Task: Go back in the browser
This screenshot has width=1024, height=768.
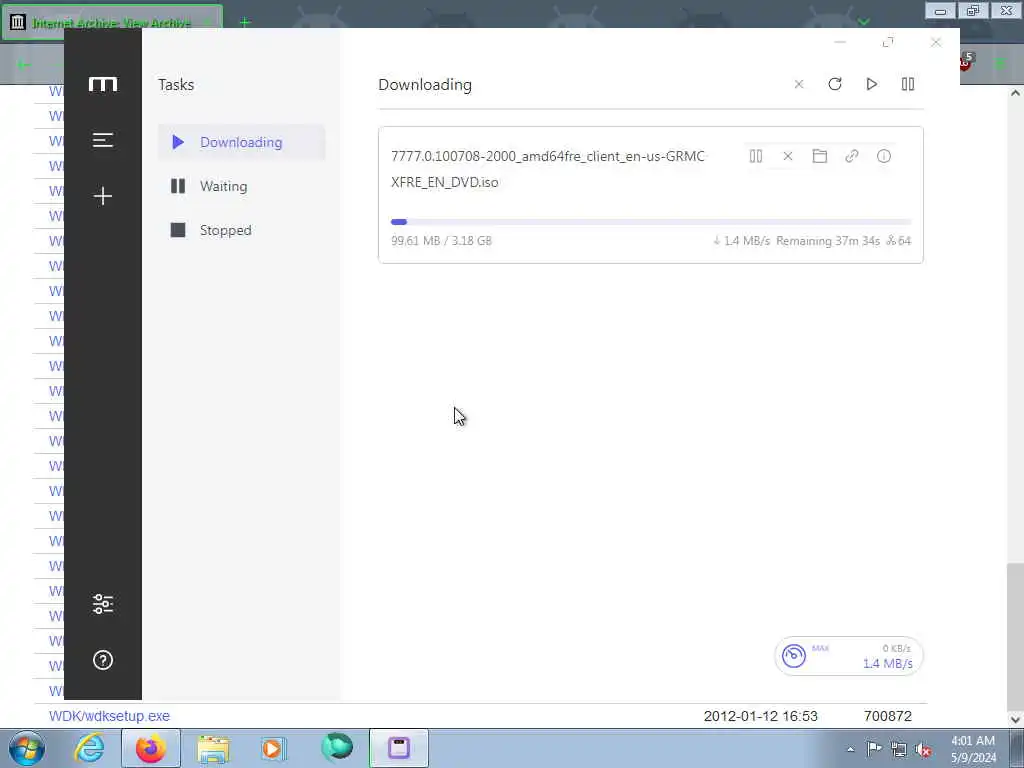Action: point(24,64)
